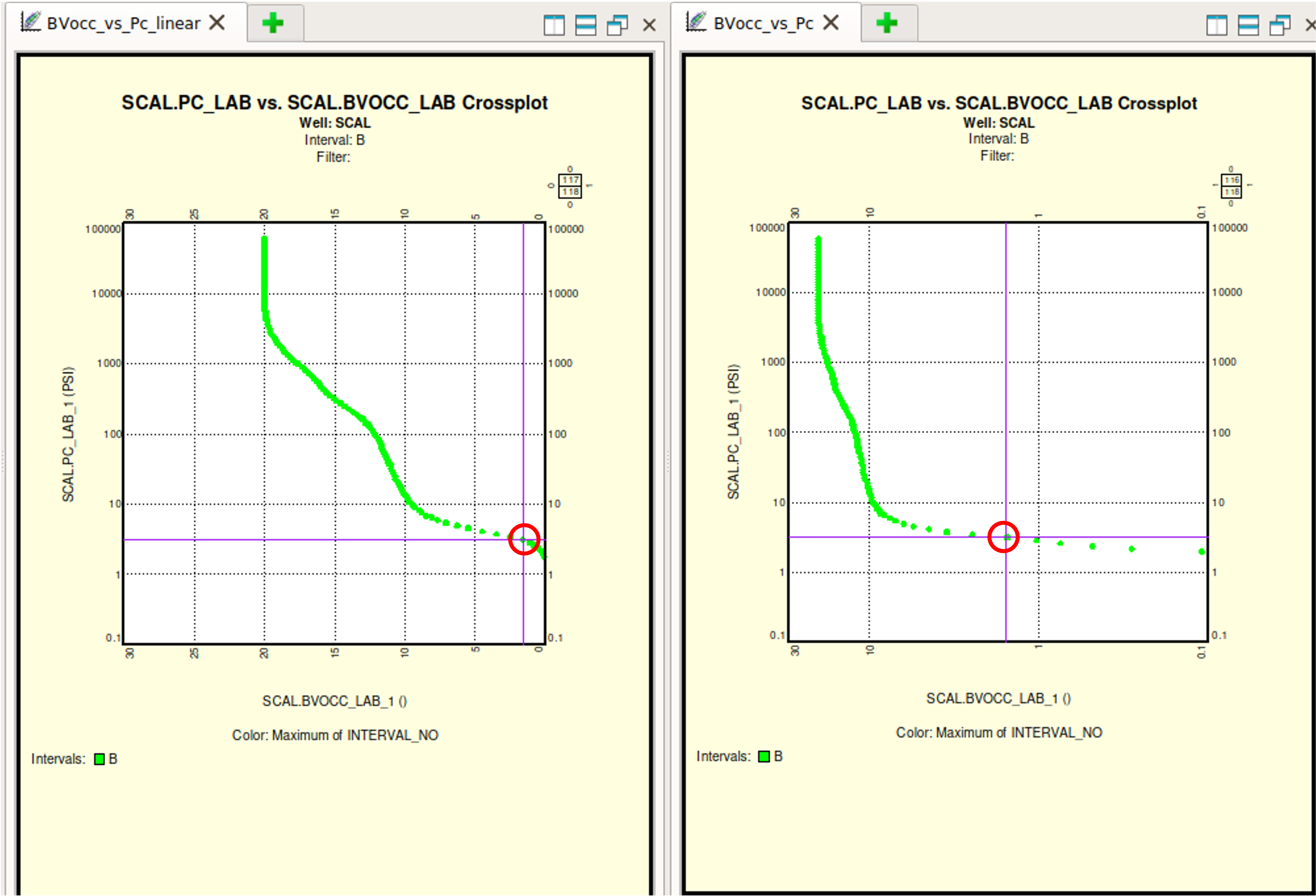Switch to the BVocc_vs_Pc_linear tab
The image size is (1316, 896).
click(124, 23)
